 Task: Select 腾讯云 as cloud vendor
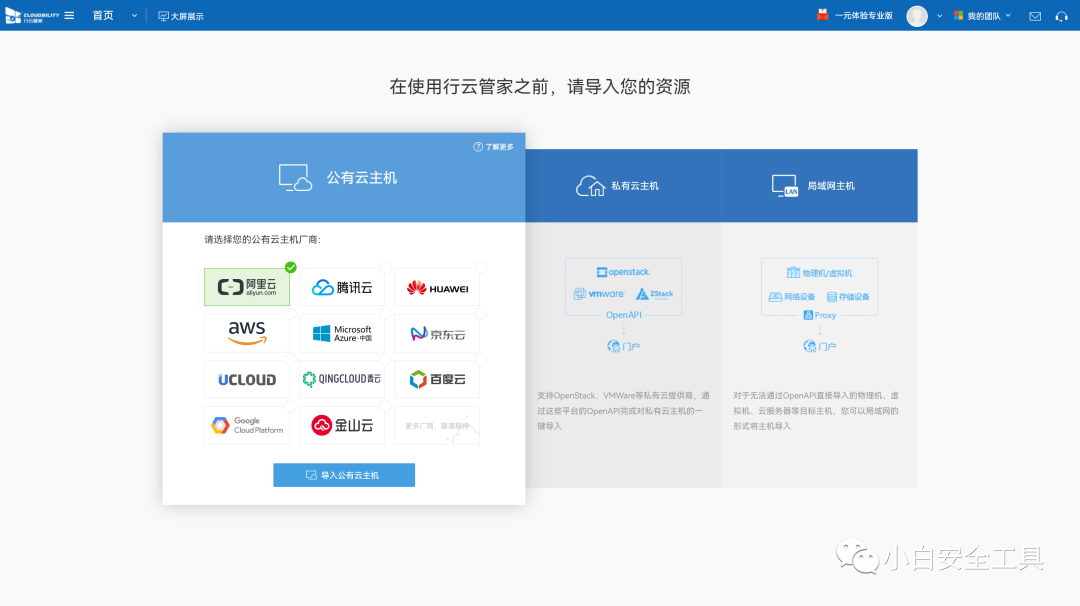[x=342, y=287]
